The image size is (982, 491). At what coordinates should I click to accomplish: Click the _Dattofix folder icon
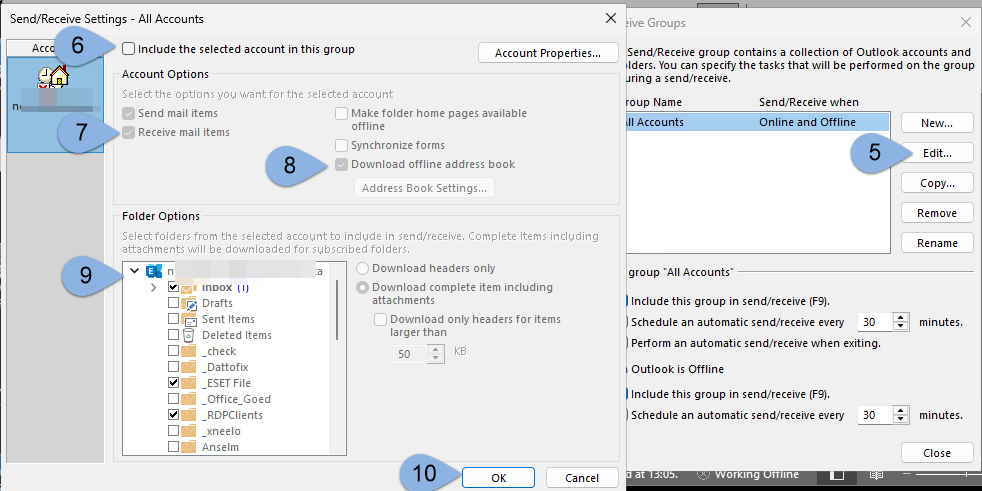[189, 367]
